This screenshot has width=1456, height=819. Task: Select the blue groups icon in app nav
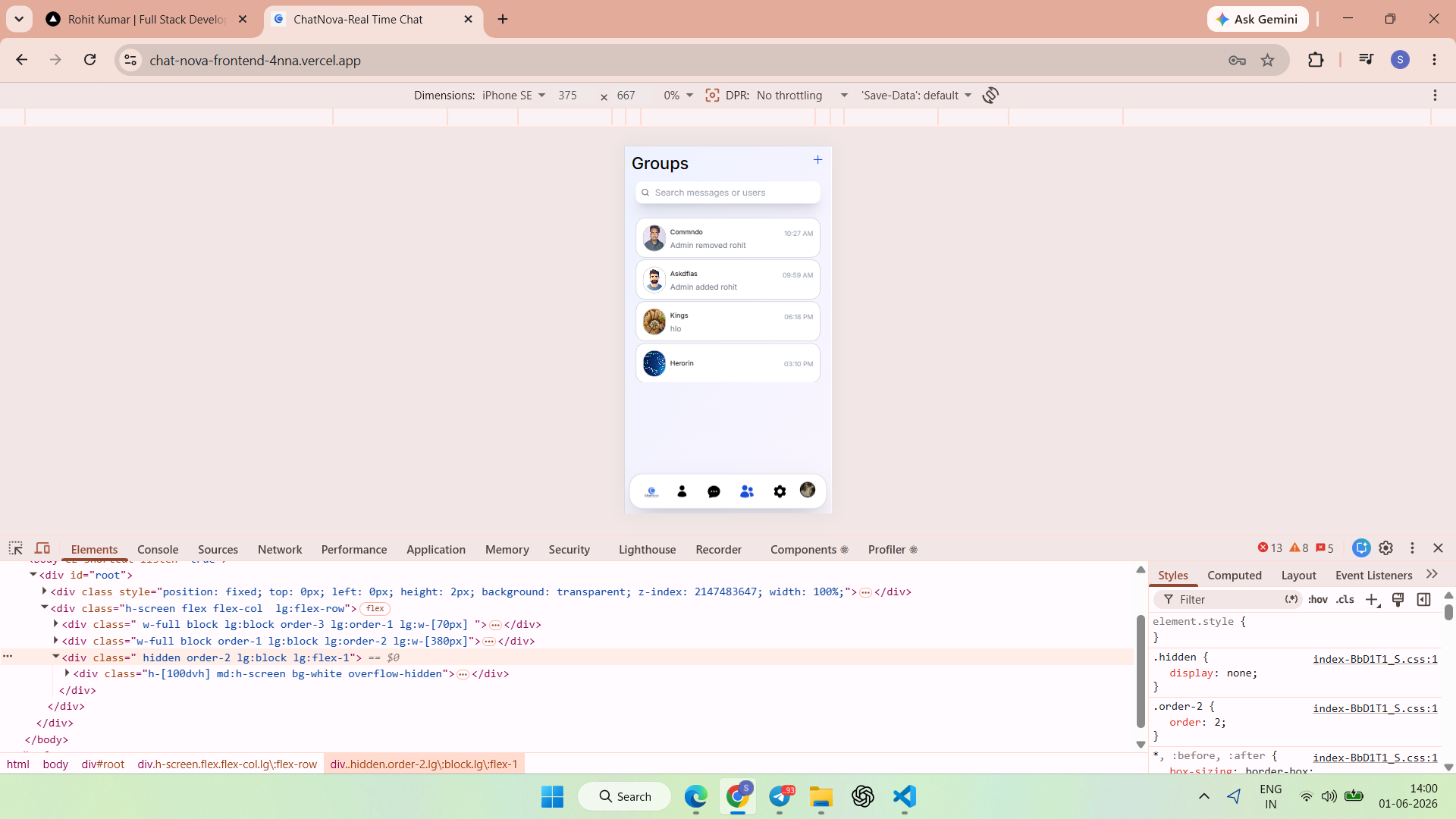pos(747,491)
